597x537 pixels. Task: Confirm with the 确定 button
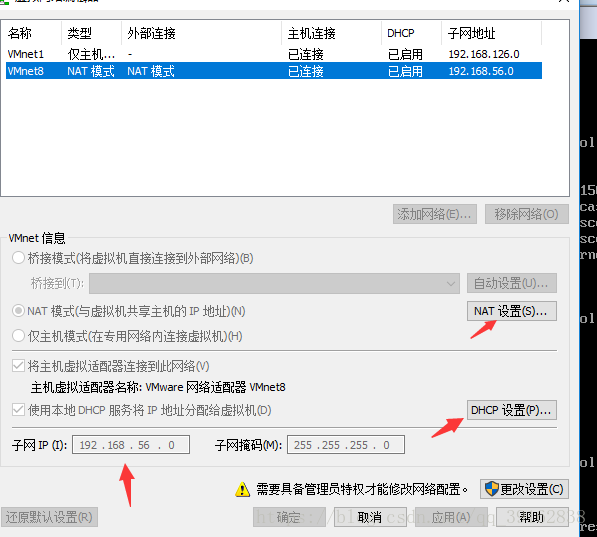pyautogui.click(x=289, y=517)
